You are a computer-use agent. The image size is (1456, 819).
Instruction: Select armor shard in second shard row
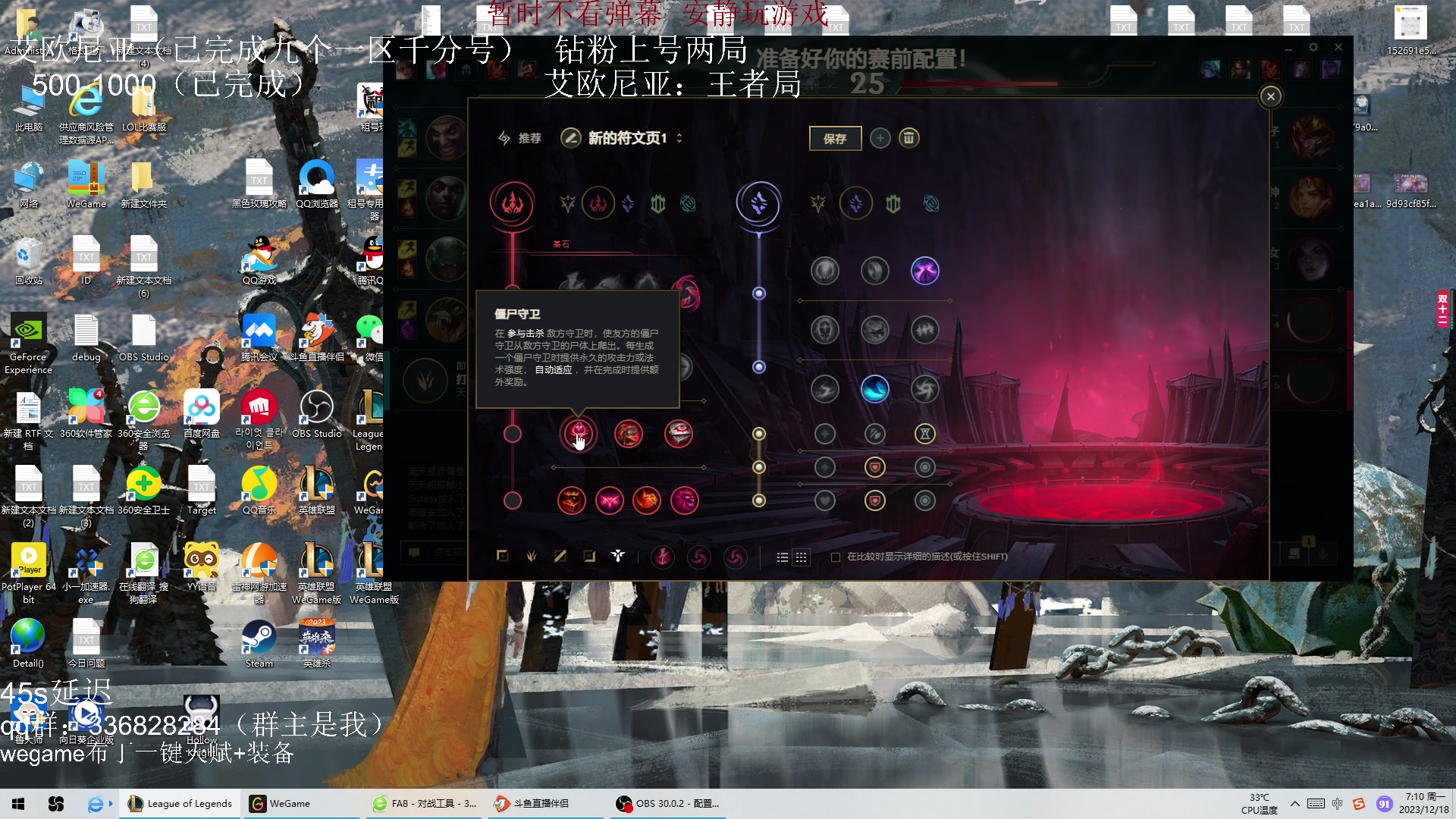(875, 467)
